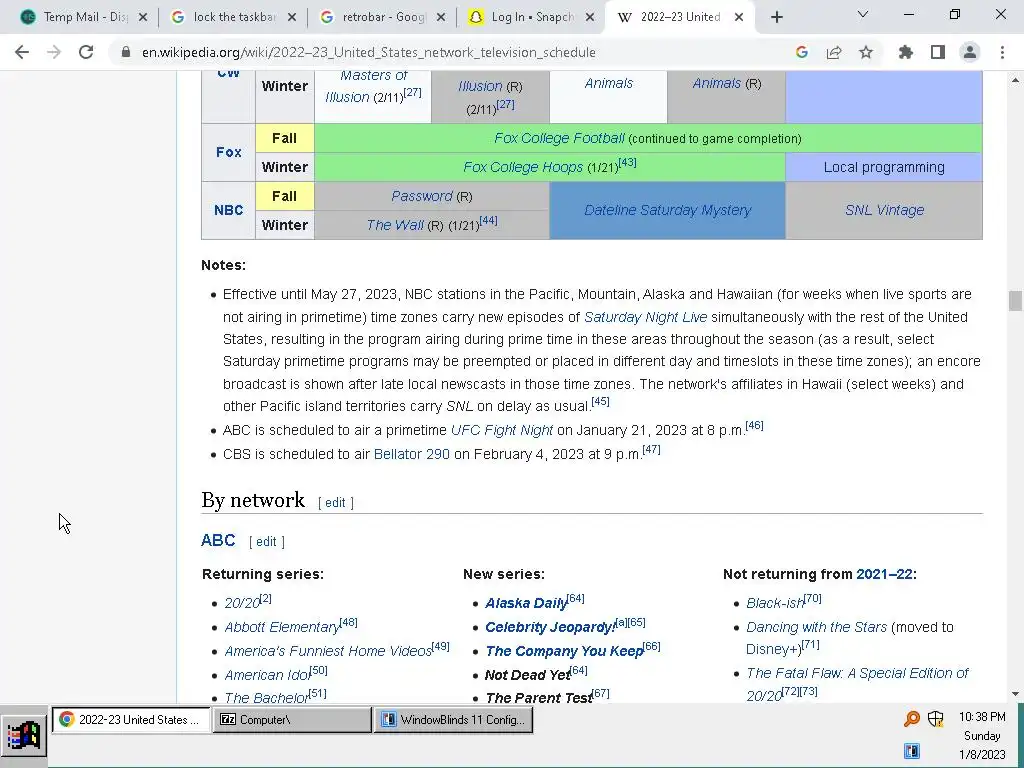Open Dateline Saturday Mystery link
The height and width of the screenshot is (768, 1024).
click(x=667, y=210)
